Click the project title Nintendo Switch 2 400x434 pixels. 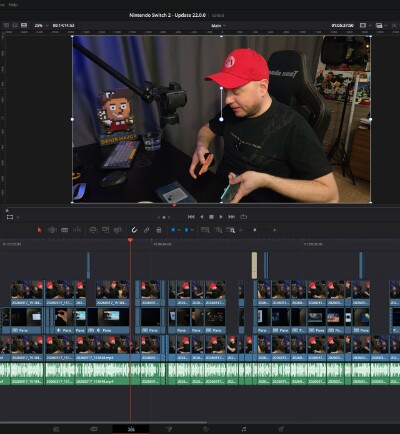(167, 15)
